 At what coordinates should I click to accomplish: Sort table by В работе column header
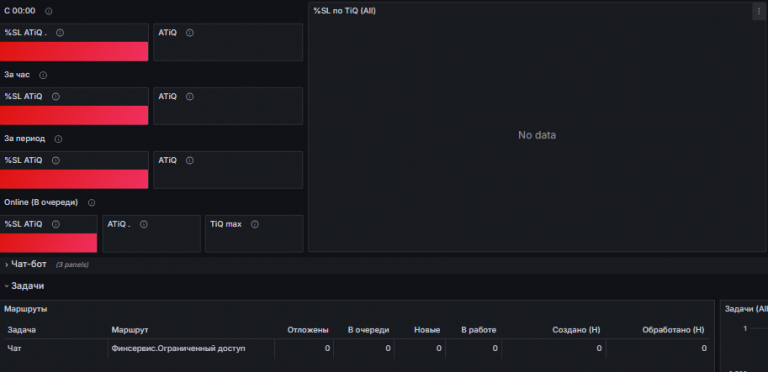pyautogui.click(x=479, y=330)
